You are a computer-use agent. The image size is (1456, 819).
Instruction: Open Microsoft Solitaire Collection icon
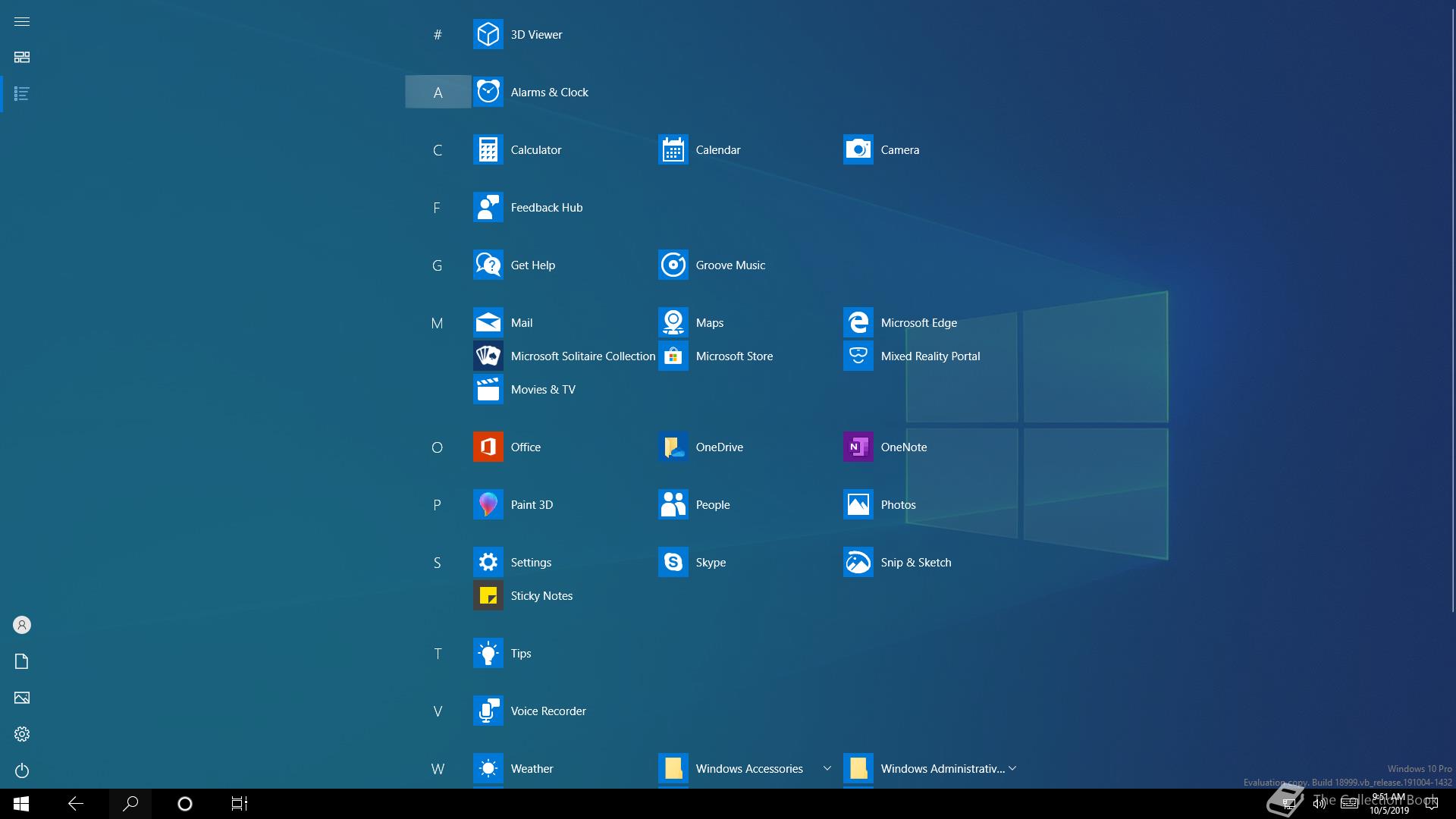click(488, 356)
